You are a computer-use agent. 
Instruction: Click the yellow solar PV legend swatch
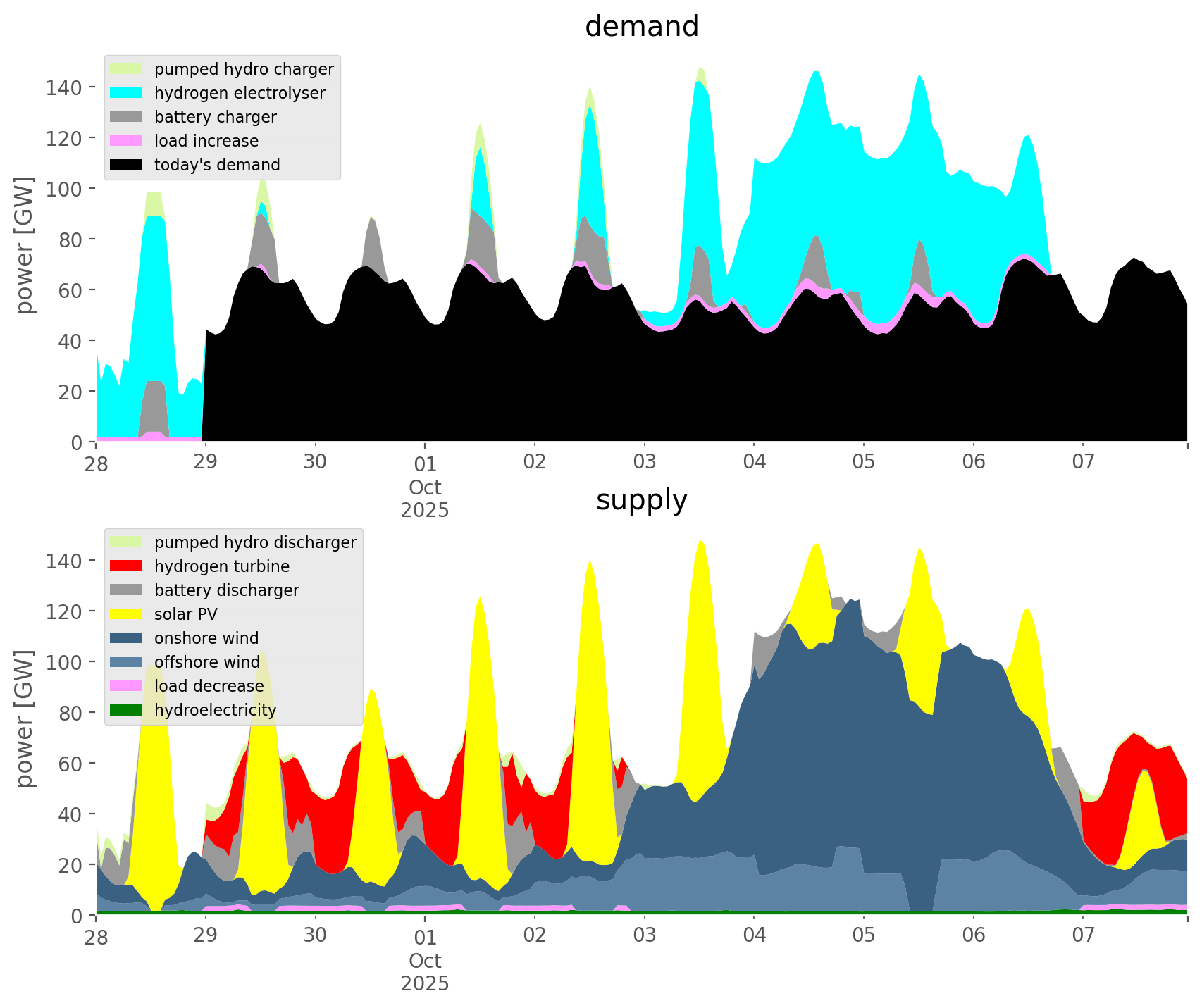(127, 614)
